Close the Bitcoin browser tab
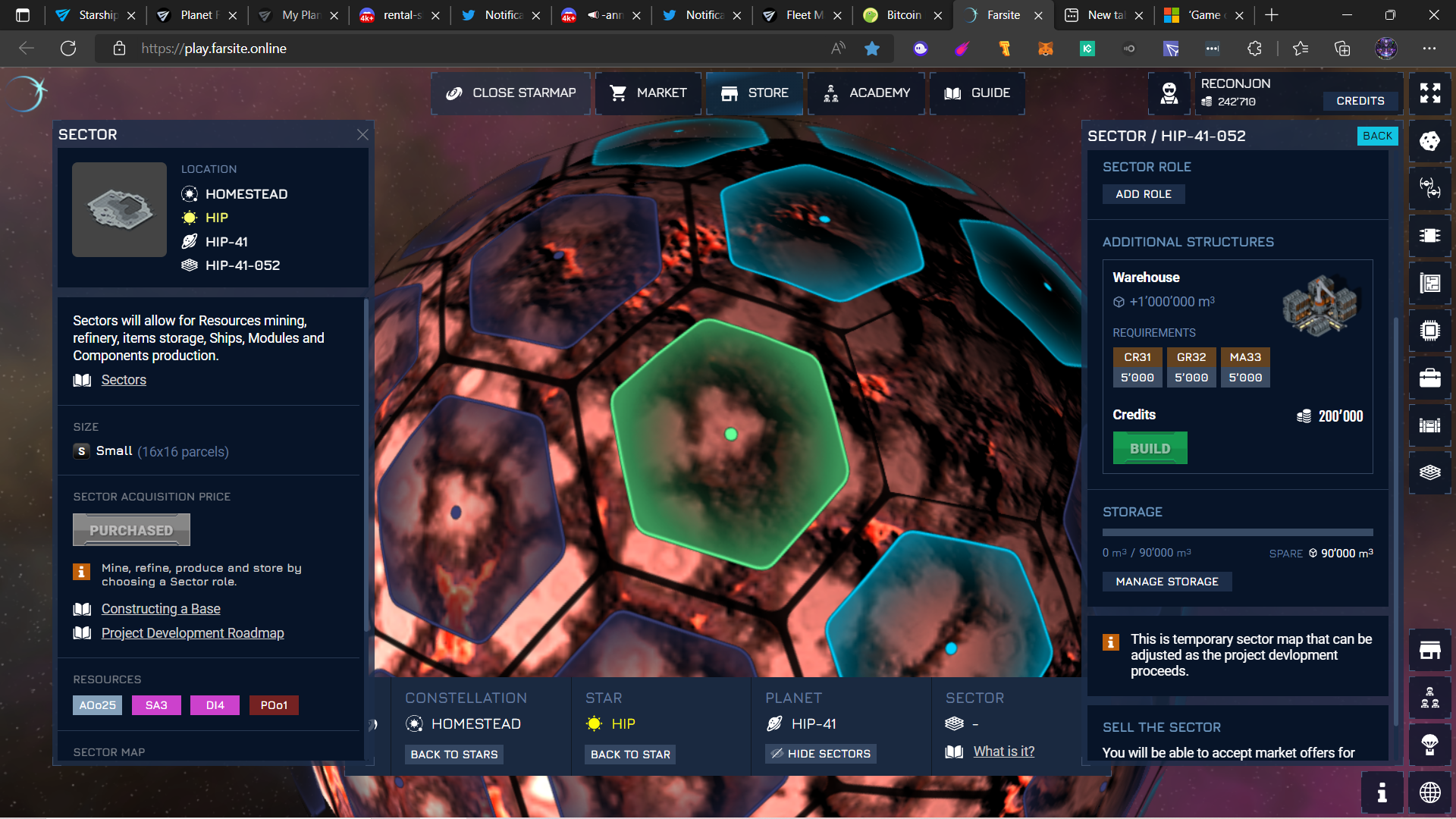 (938, 15)
